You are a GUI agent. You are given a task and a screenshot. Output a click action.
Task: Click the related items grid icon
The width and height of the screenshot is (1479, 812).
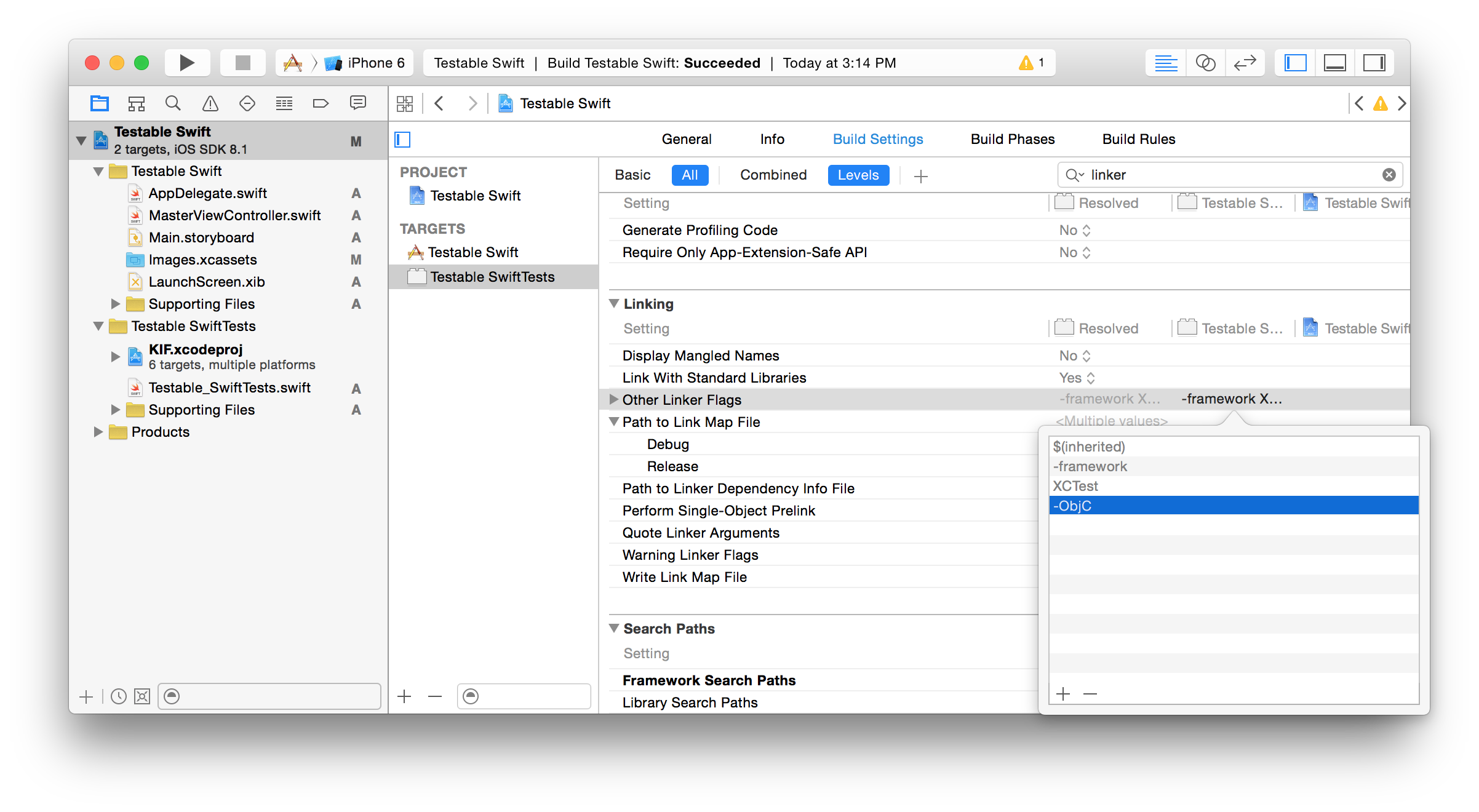click(405, 103)
